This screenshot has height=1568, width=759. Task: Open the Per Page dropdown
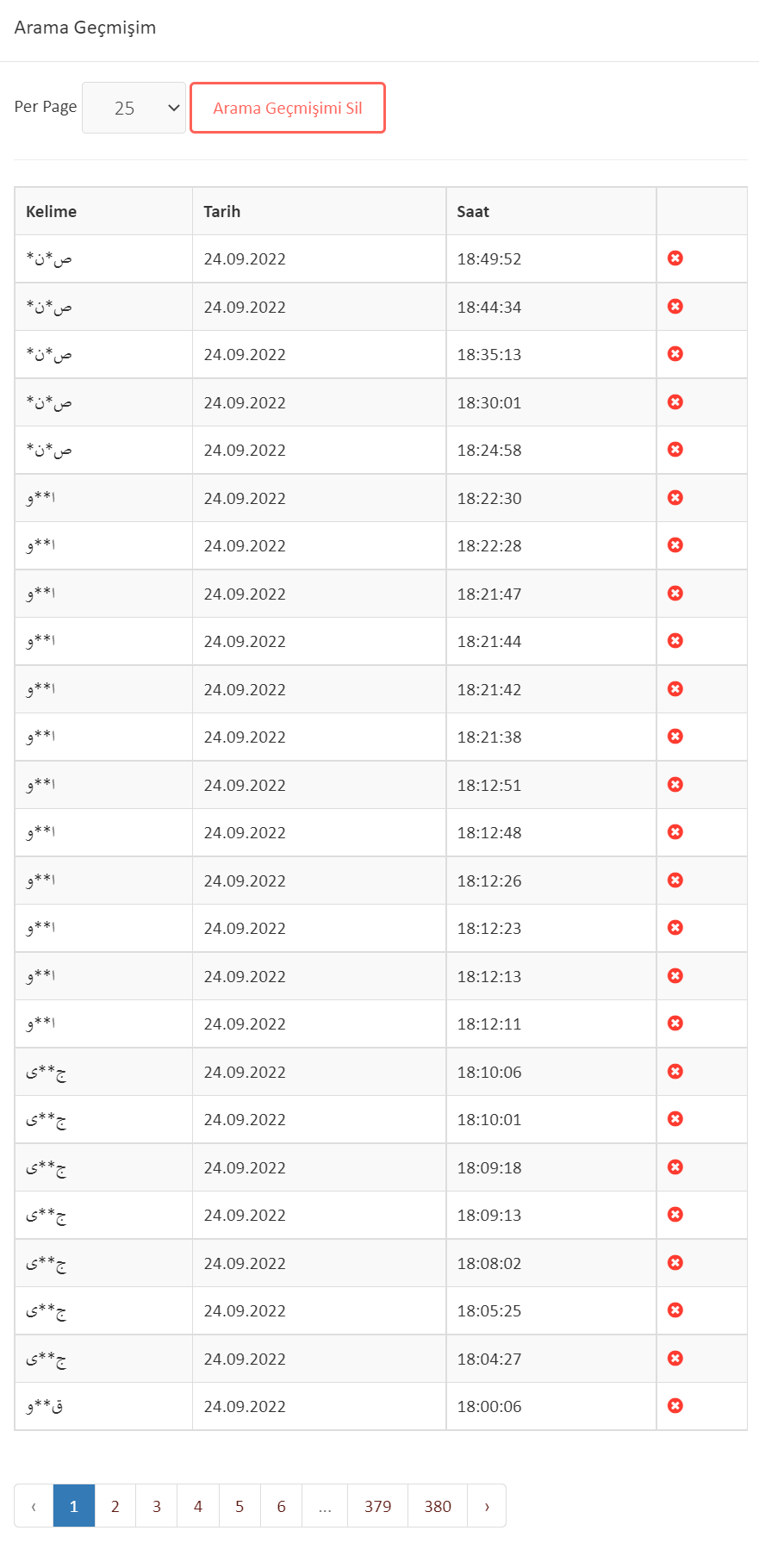click(x=134, y=108)
